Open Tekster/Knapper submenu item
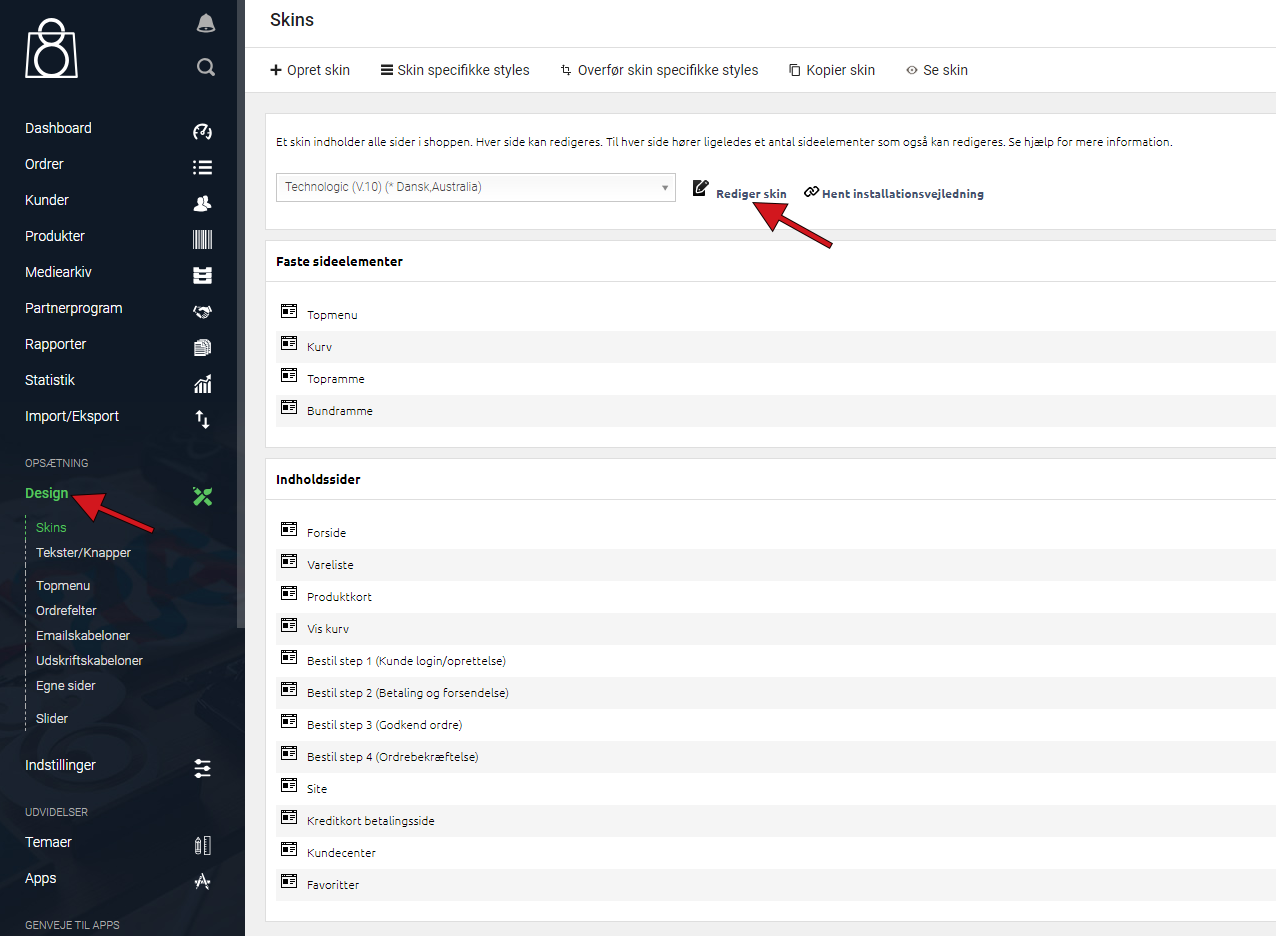This screenshot has height=936, width=1276. [83, 552]
